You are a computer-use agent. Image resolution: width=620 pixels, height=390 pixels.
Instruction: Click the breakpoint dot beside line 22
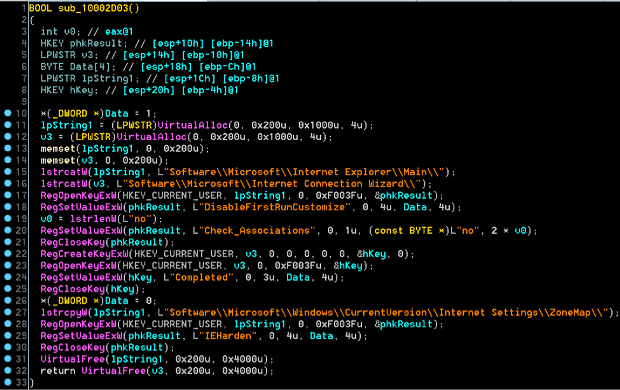coord(8,254)
